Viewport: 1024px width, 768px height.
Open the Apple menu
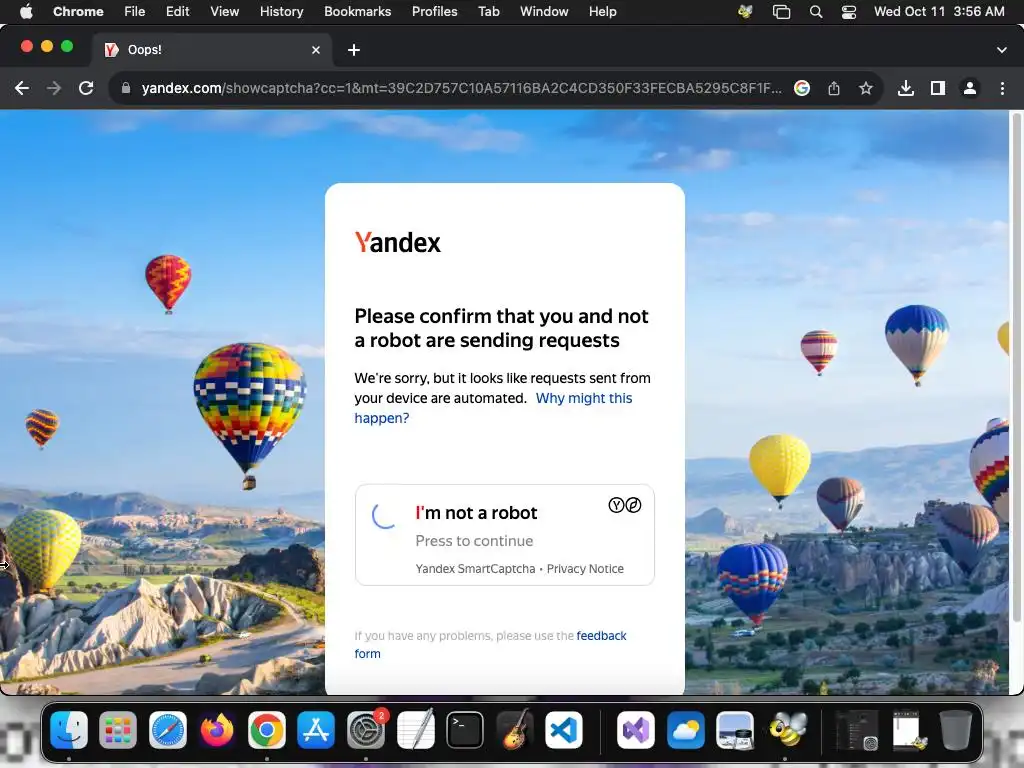click(x=26, y=11)
